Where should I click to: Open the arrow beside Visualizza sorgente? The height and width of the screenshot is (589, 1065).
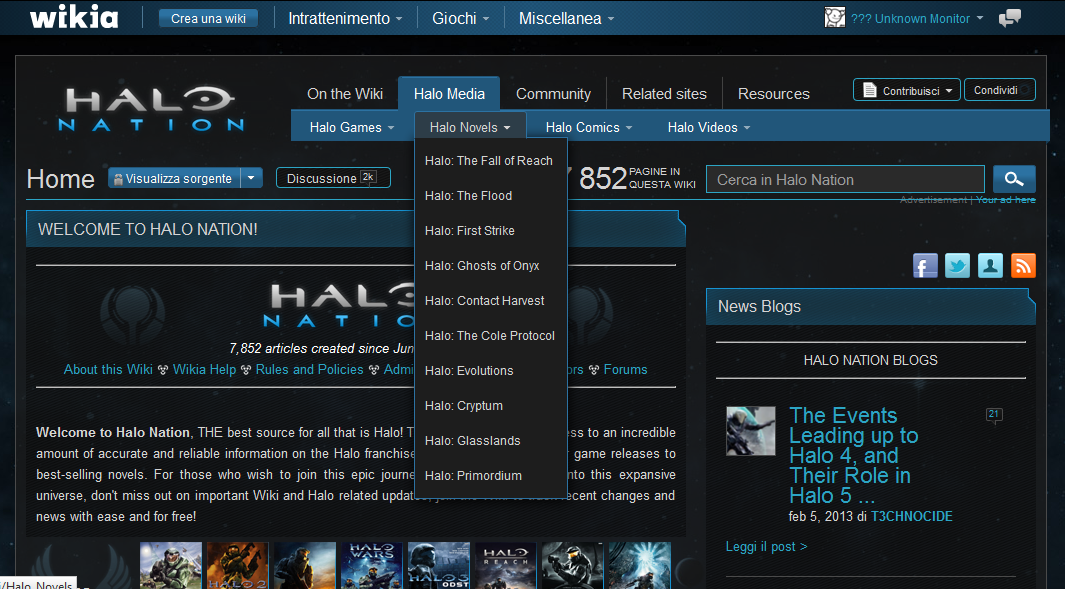[x=251, y=178]
